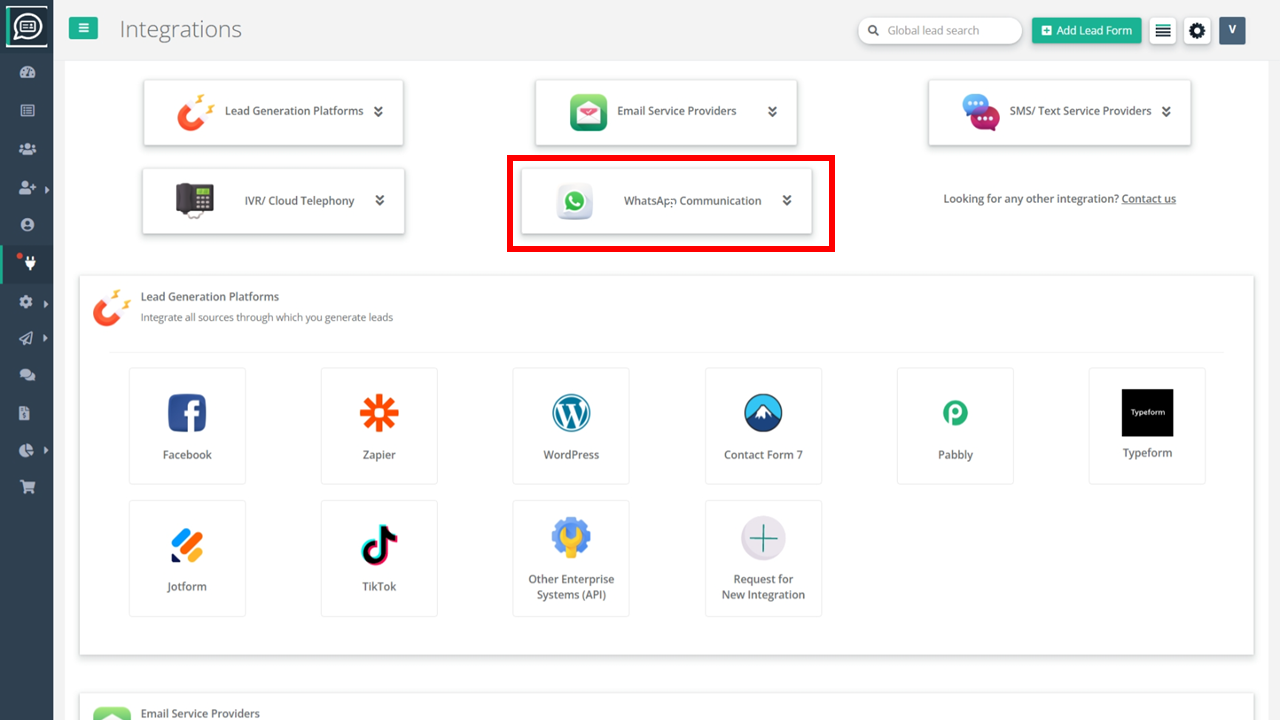Open the list view icon in sidebar
The image size is (1280, 720).
pos(27,111)
